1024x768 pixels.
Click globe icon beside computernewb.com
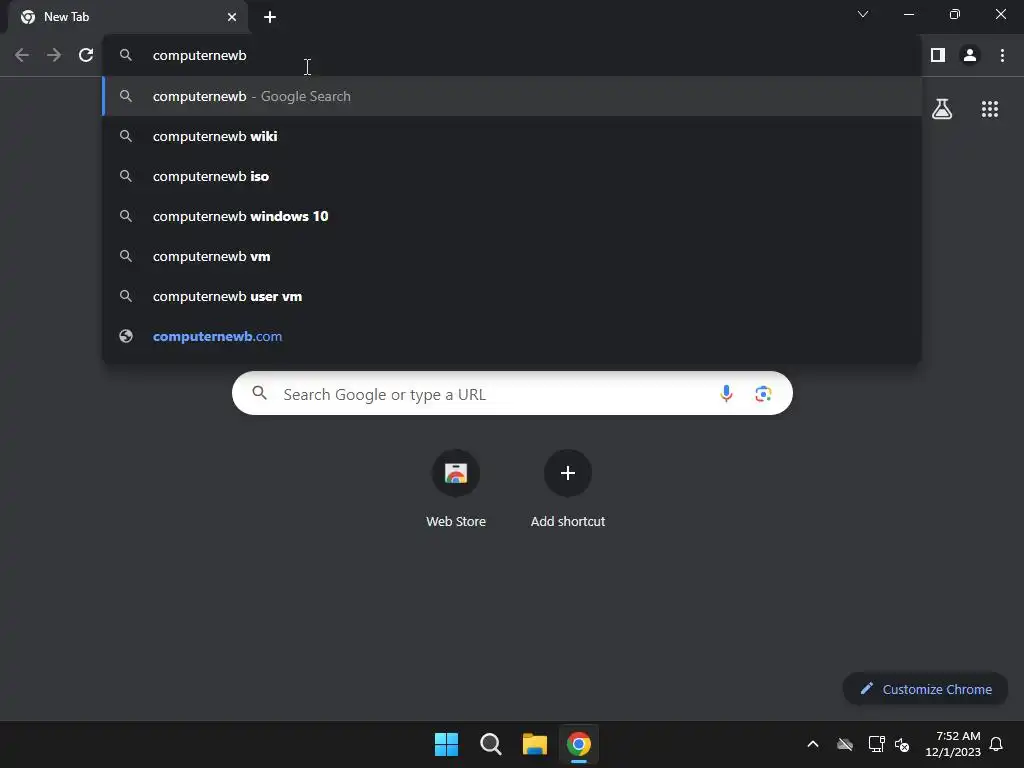[x=126, y=336]
